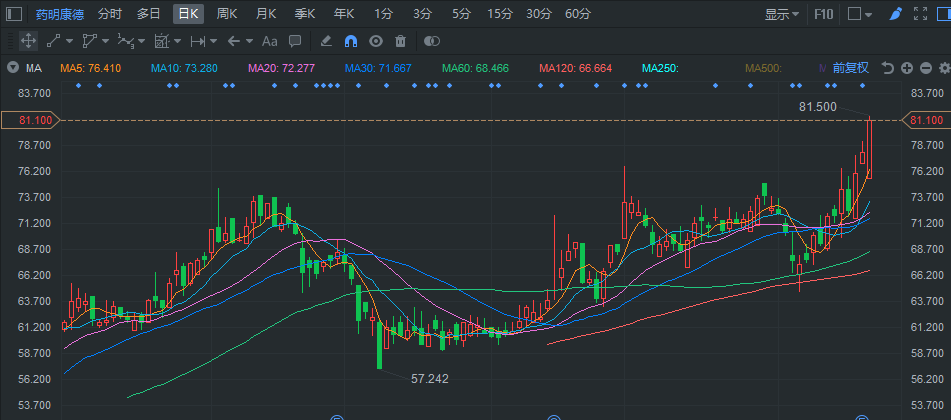951x420 pixels.
Task: Click the overlapping circles overlay icon
Action: click(x=431, y=41)
